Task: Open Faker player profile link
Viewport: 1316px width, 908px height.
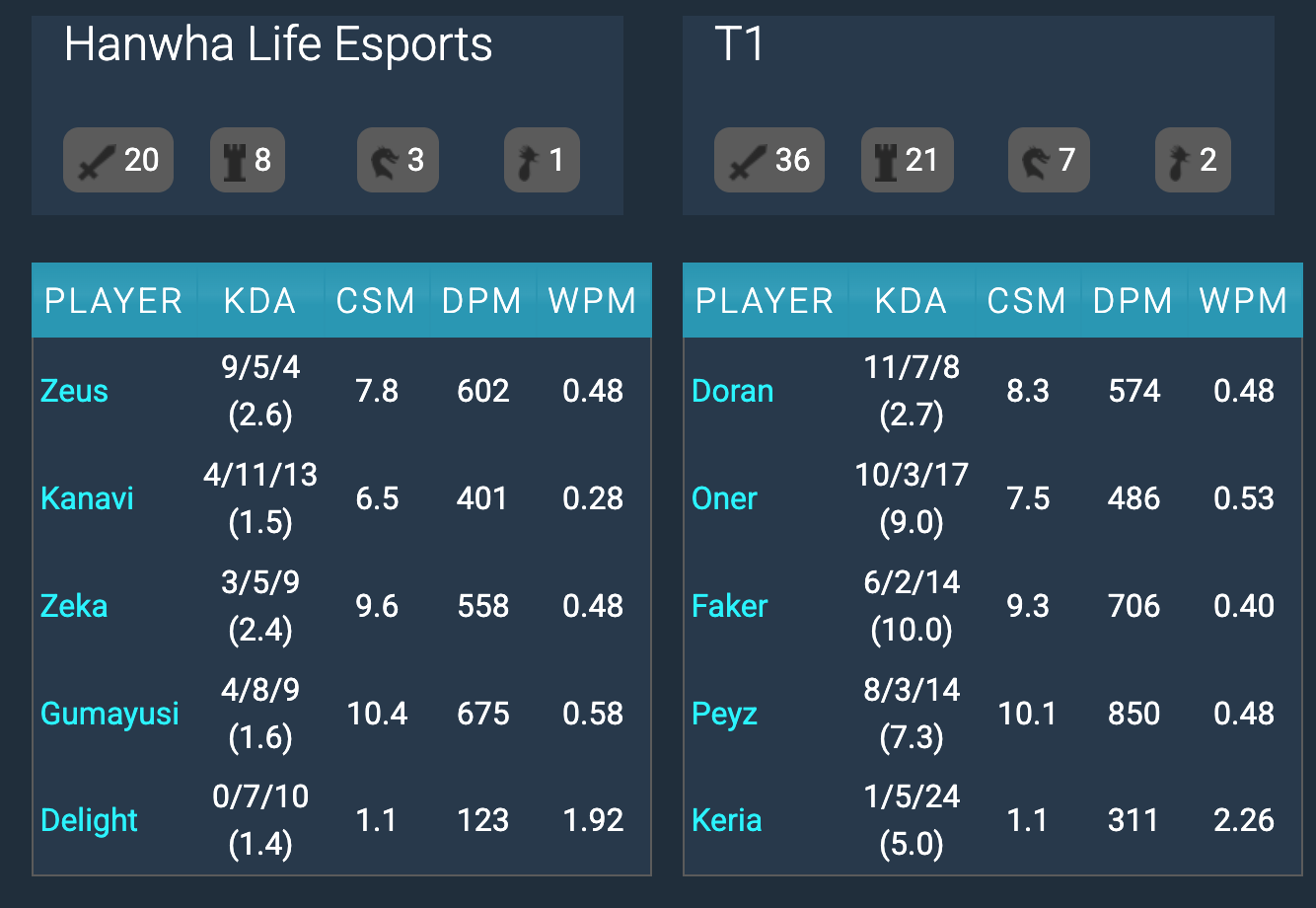Action: point(729,606)
